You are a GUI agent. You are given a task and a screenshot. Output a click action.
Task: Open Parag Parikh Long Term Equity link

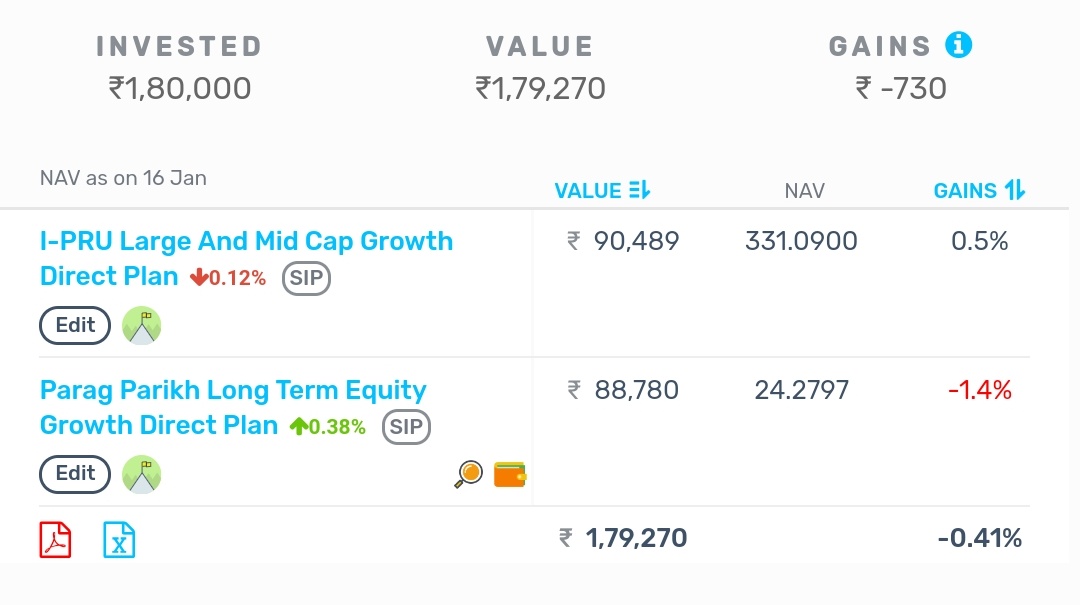(233, 391)
